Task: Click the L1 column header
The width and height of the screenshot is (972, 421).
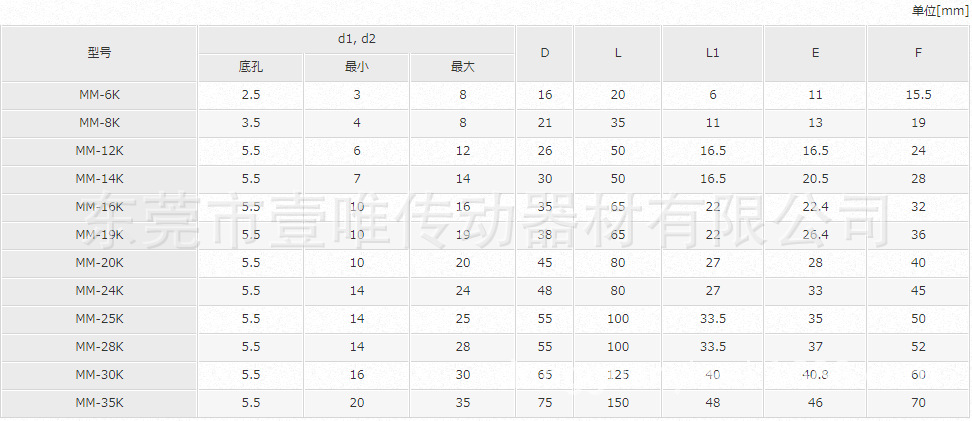Action: point(712,53)
